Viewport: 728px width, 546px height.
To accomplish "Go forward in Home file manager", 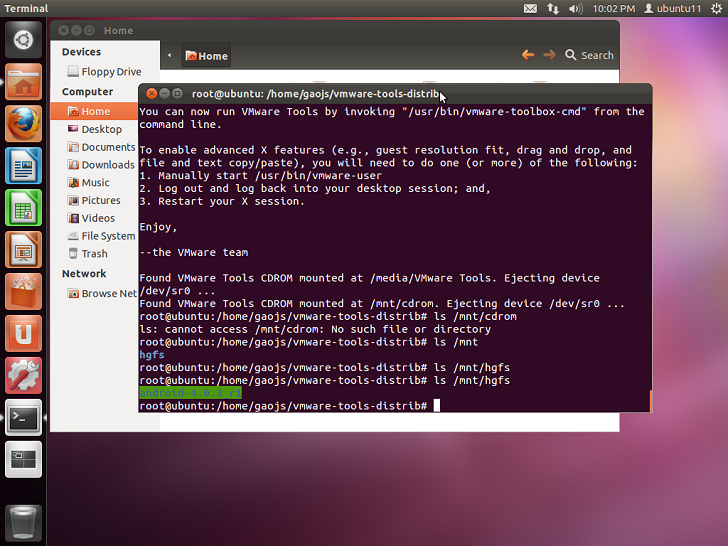I will click(x=549, y=55).
